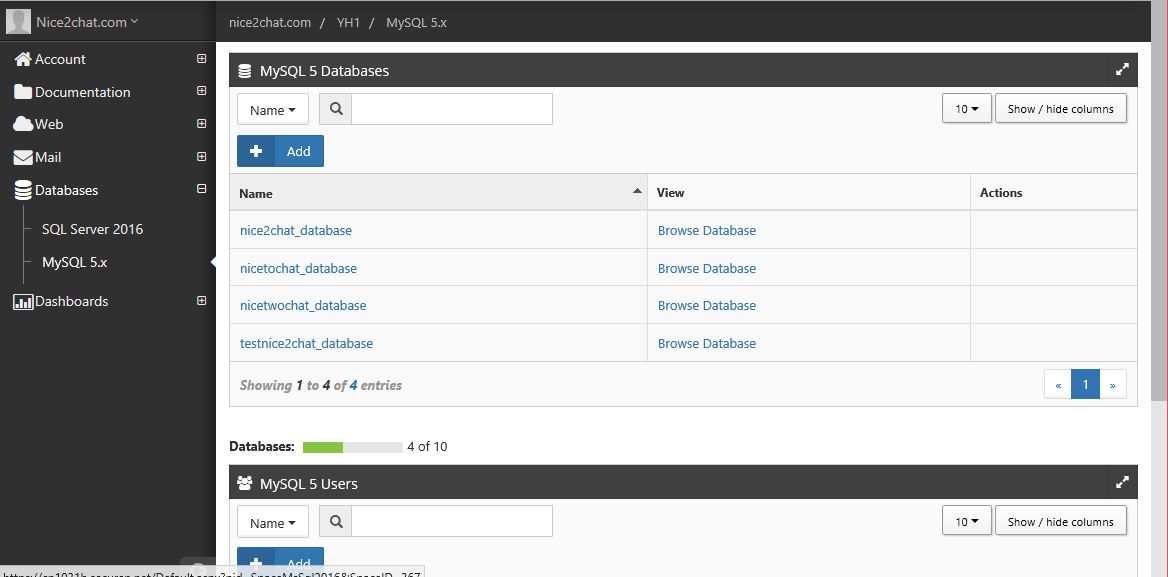Image resolution: width=1168 pixels, height=577 pixels.
Task: Click the Actions column header
Action: pyautogui.click(x=1054, y=193)
